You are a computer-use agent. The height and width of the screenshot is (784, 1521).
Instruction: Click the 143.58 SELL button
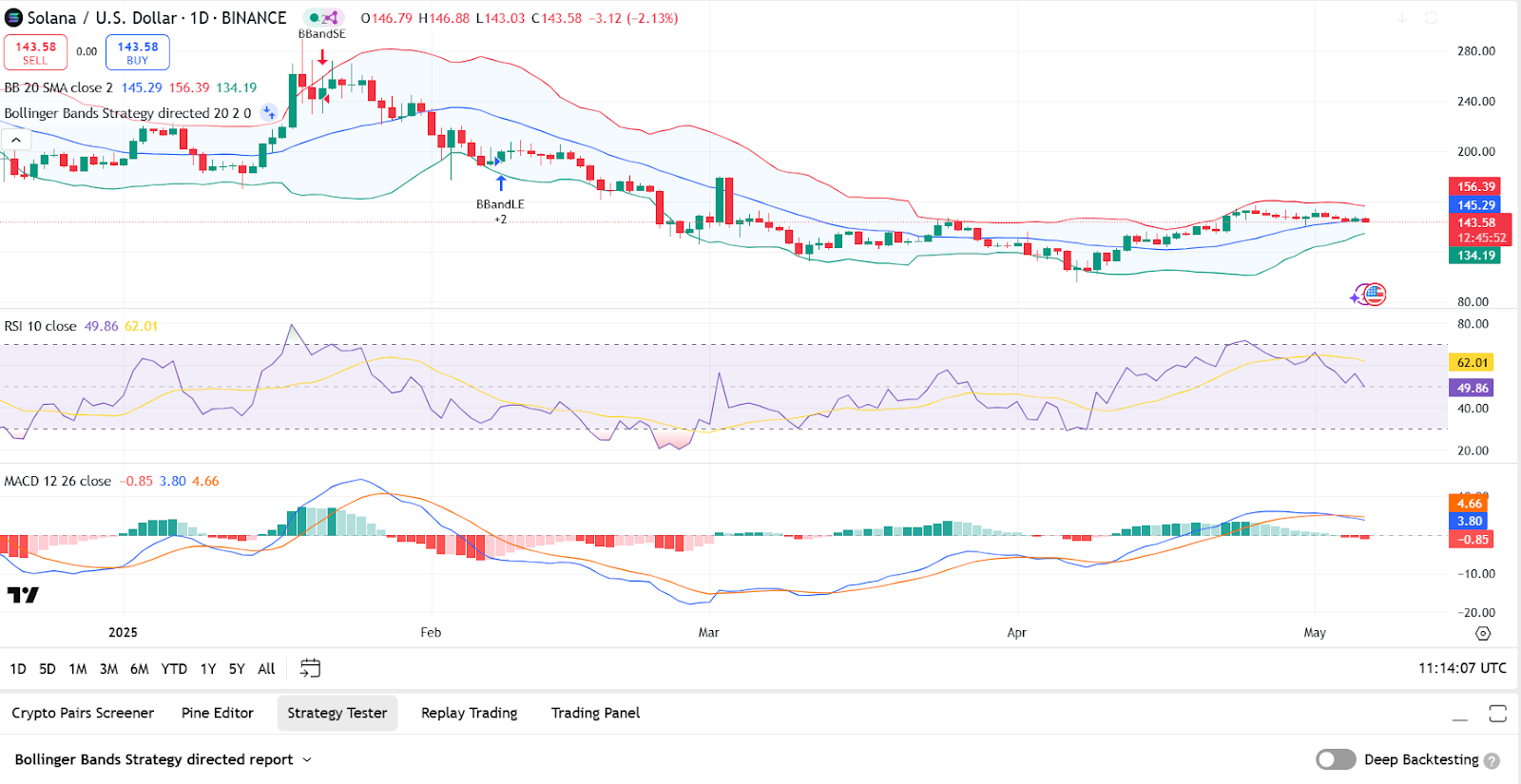35,52
